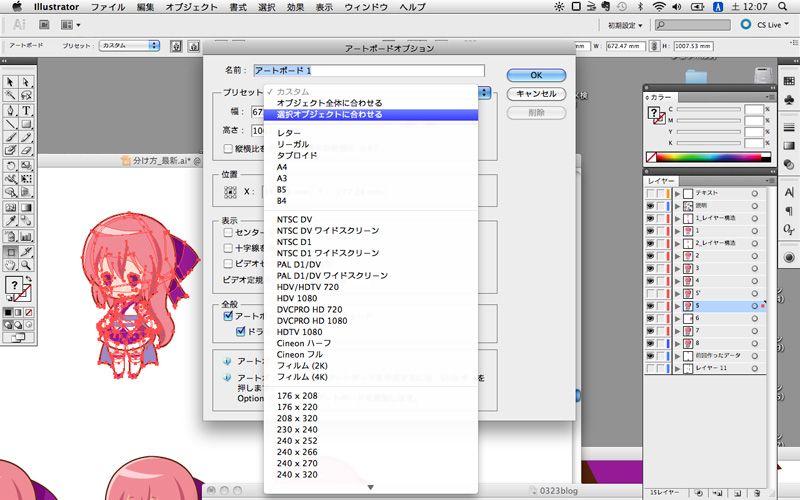Open the Character panel icon in right dock

point(789,192)
